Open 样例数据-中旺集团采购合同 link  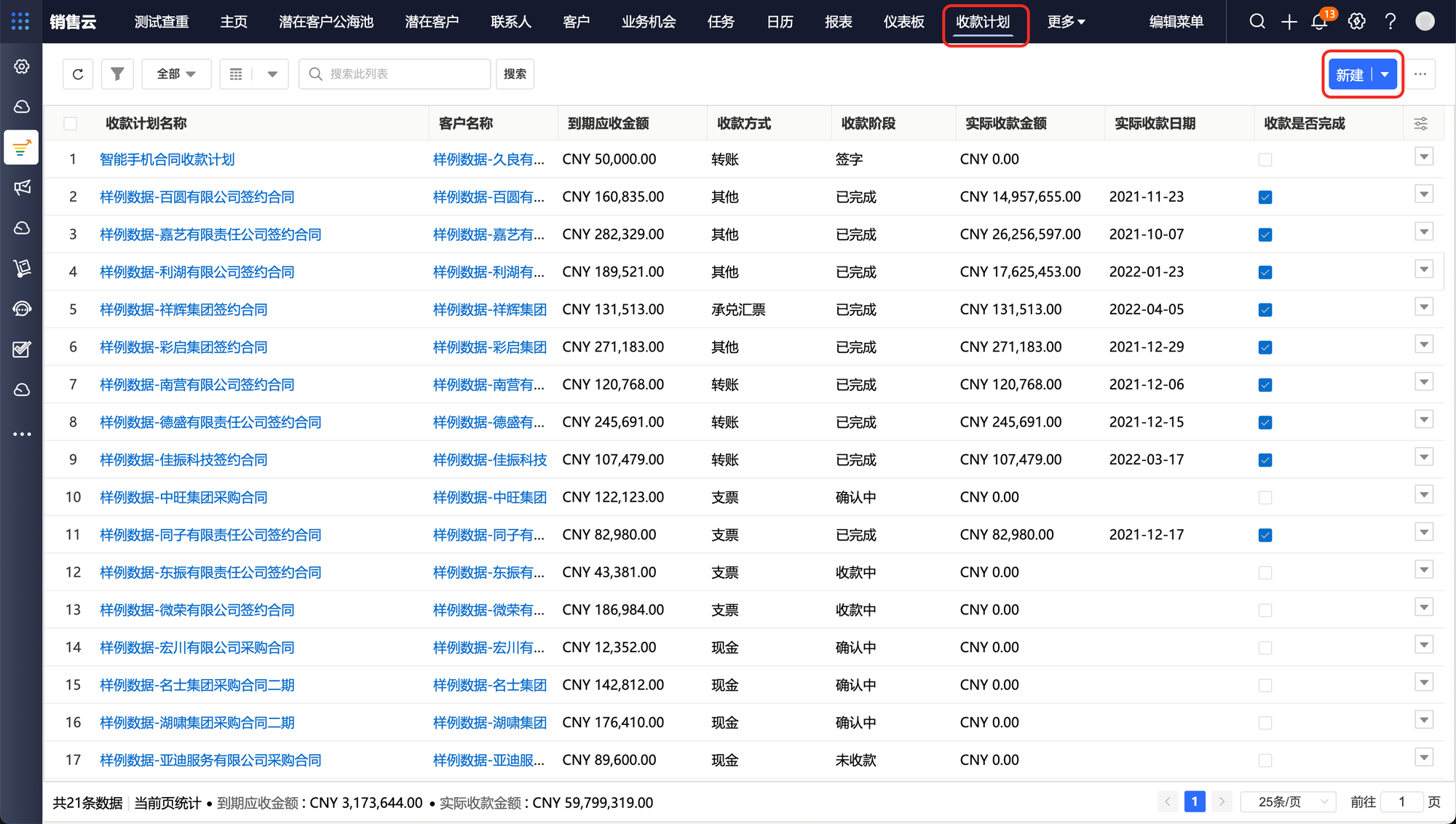pyautogui.click(x=183, y=497)
